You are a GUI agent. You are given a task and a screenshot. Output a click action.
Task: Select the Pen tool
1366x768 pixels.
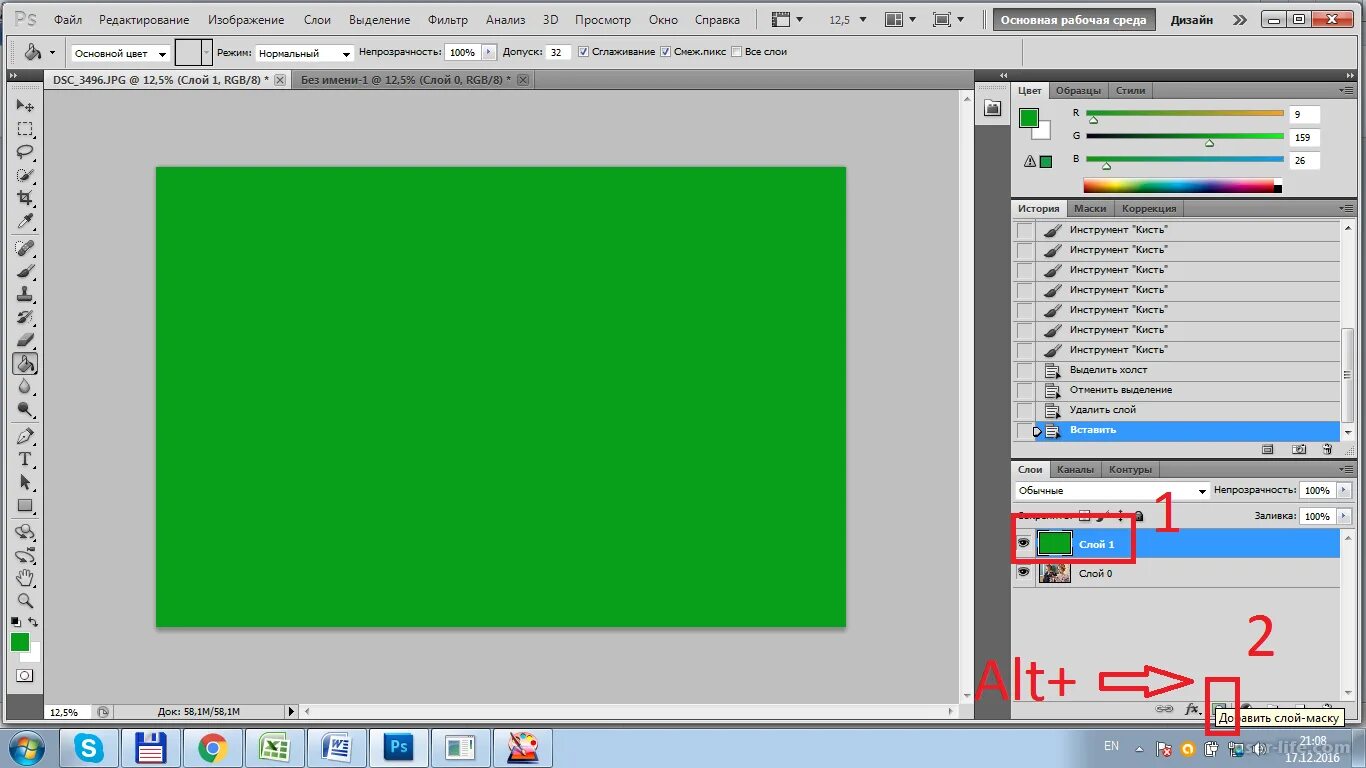(x=25, y=436)
